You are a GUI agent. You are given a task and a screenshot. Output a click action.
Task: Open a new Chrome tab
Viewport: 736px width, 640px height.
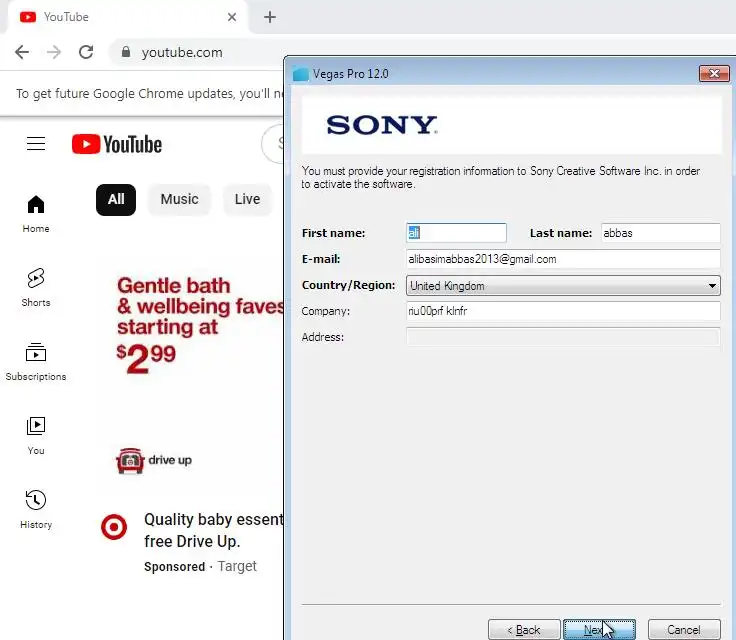(270, 17)
